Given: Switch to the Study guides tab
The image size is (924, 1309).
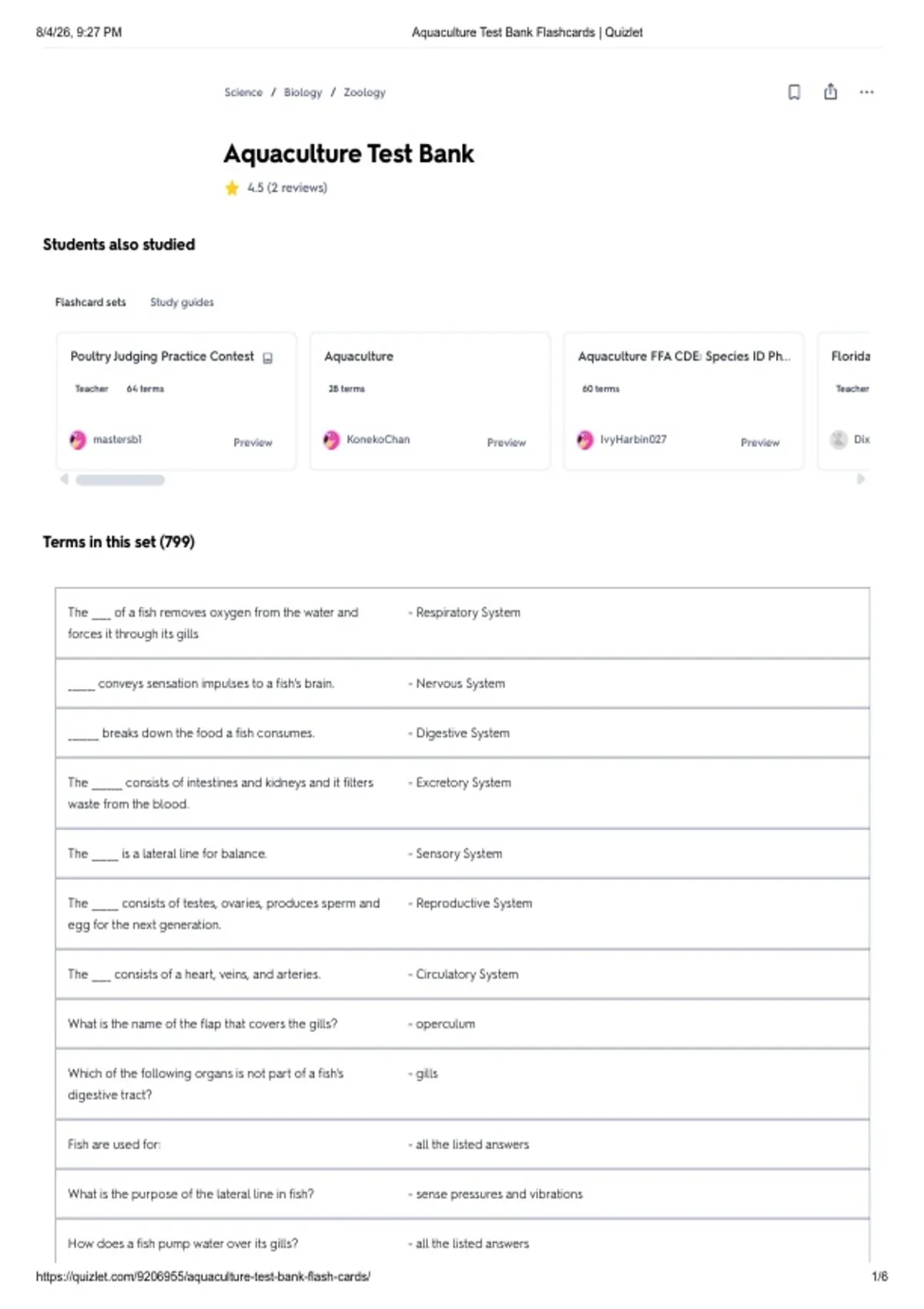Looking at the screenshot, I should [182, 303].
